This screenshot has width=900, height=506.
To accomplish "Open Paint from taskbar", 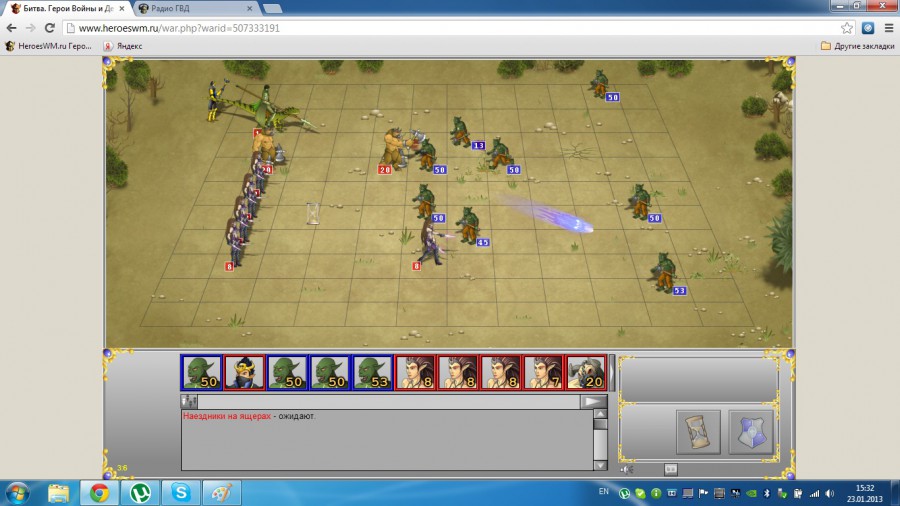I will click(222, 493).
